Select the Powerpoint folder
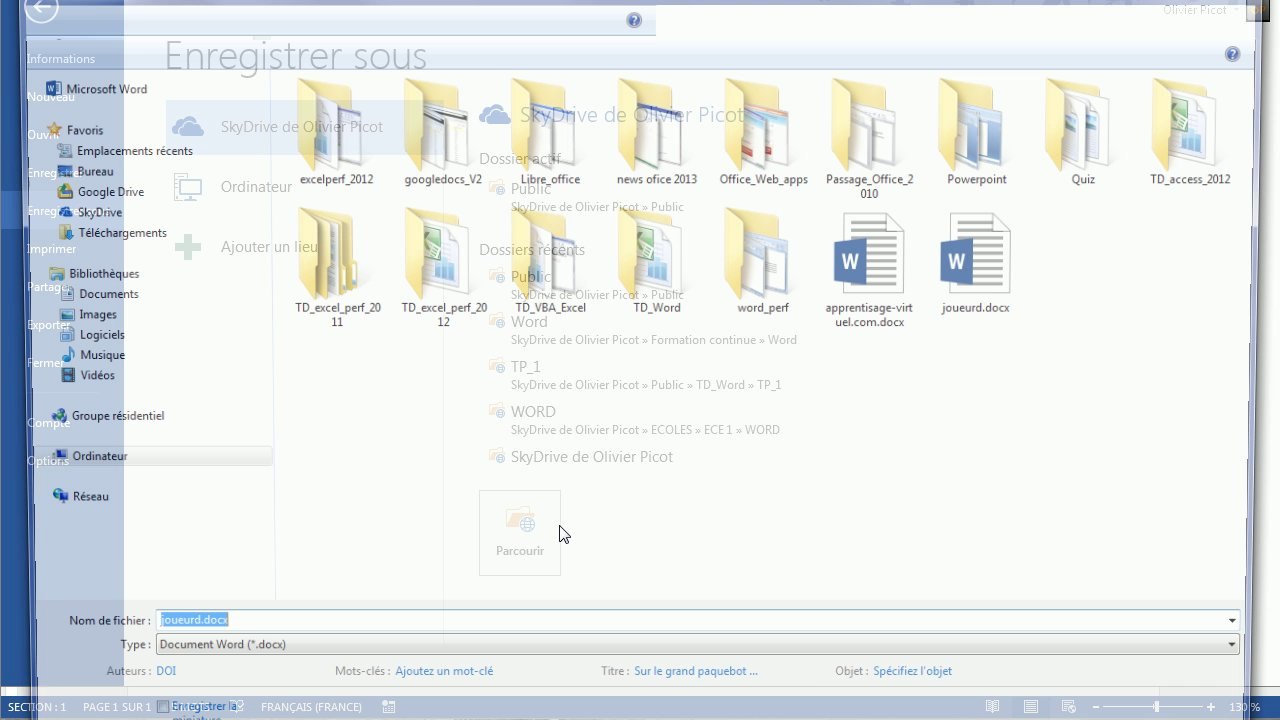The image size is (1280, 720). click(977, 133)
